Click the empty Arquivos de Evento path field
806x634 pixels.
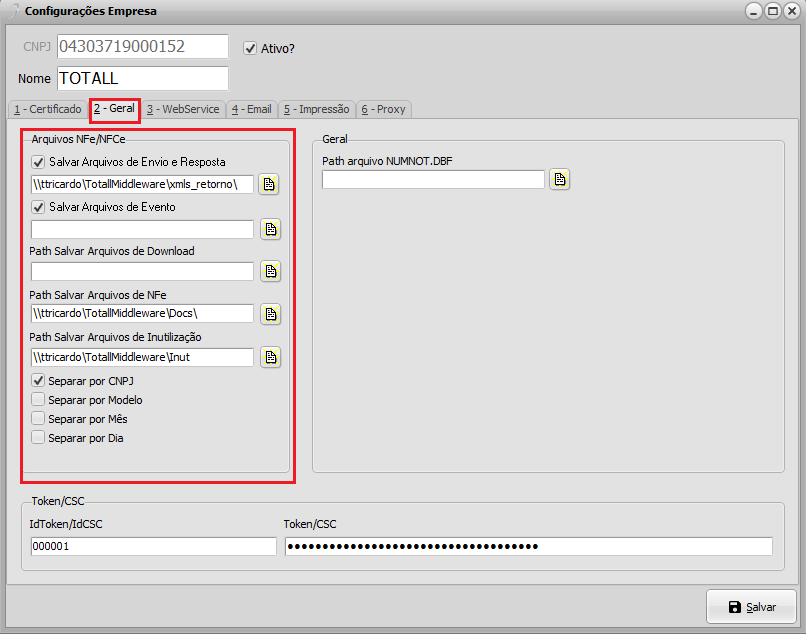click(142, 229)
